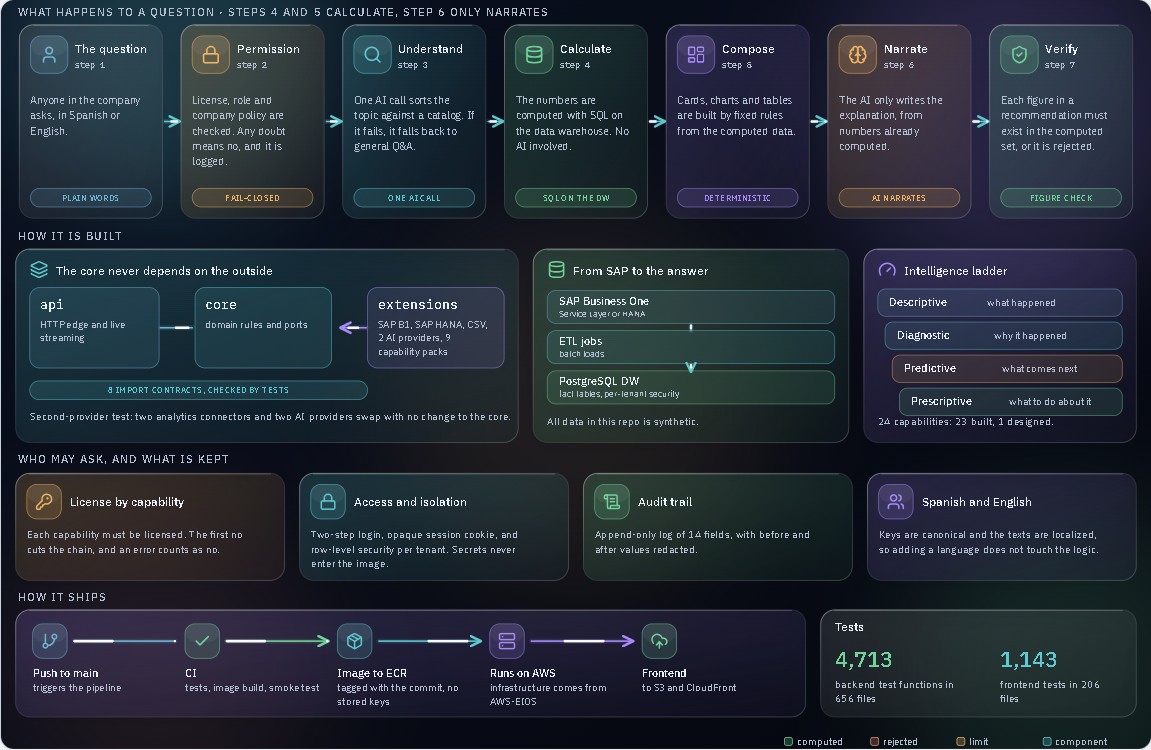Screen dimensions: 1151x750
Task: Click the stacked layers icon beside 'The core never depends'
Action: pos(39,270)
